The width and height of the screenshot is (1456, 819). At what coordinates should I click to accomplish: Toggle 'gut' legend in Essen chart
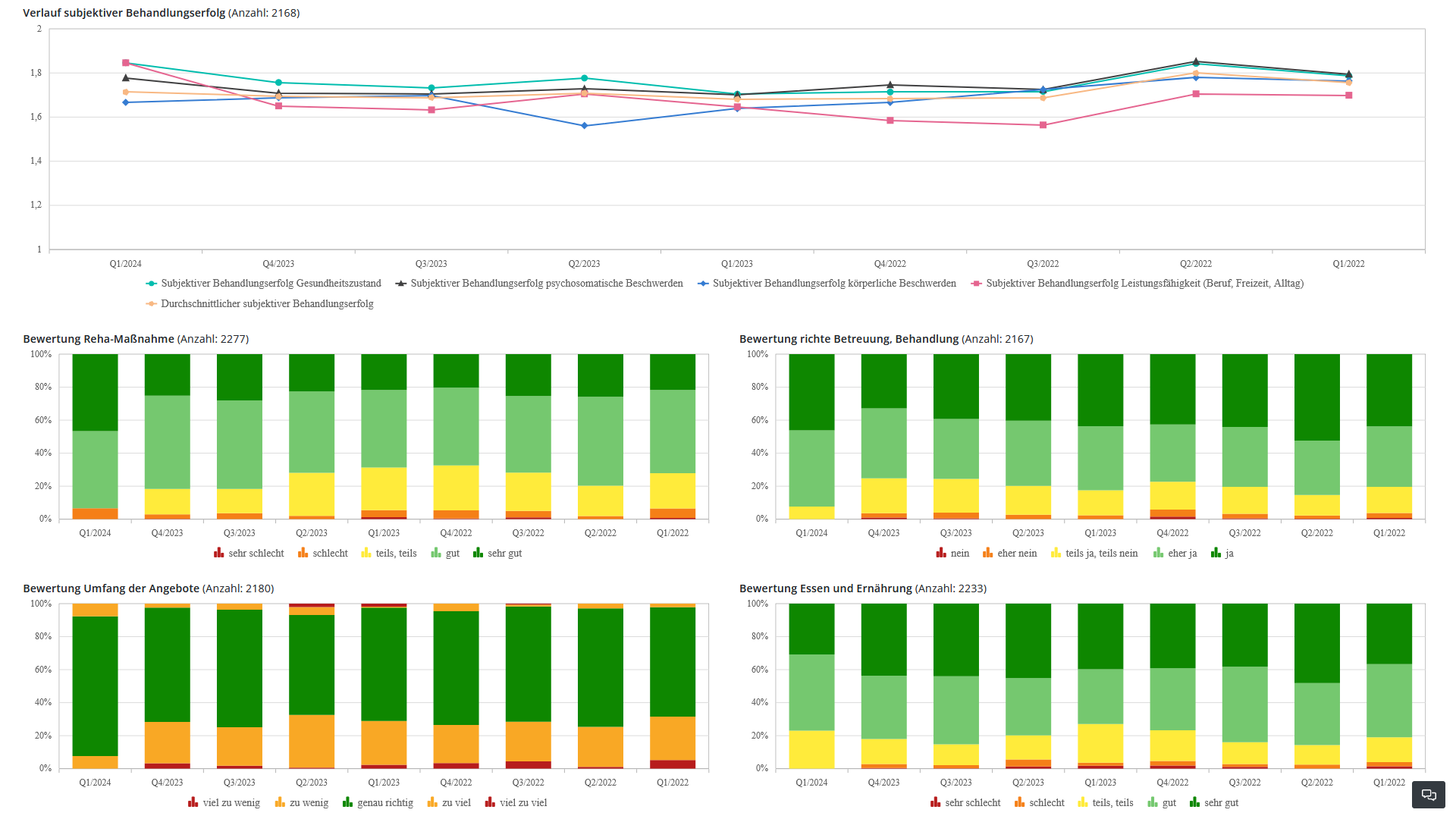[1162, 803]
